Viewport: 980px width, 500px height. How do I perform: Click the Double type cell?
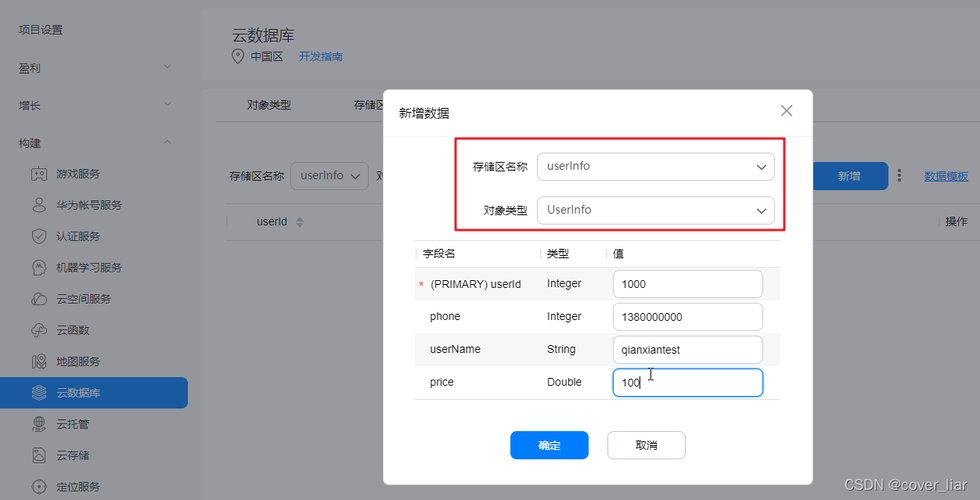(x=564, y=382)
